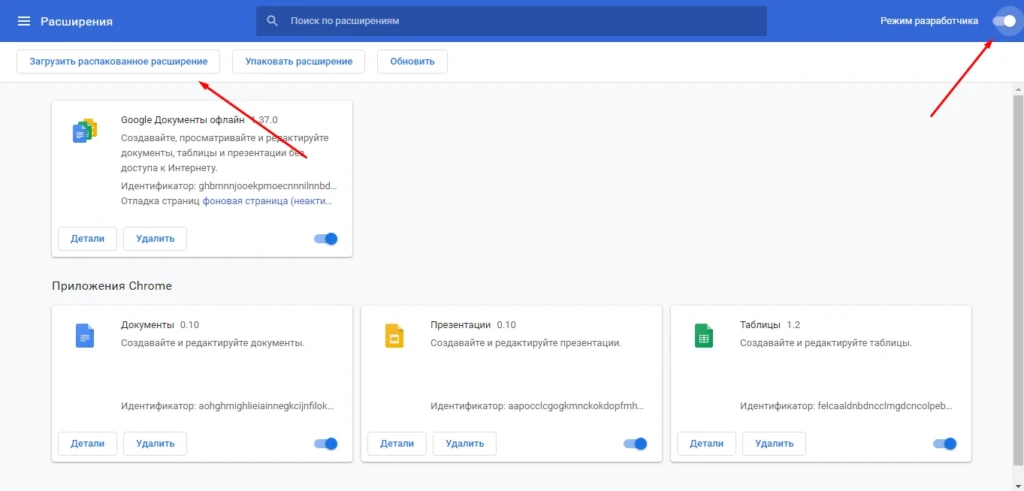Click Идентификатор aapocclcgogkmnckokdopfmh text
This screenshot has height=491, width=1024.
pyautogui.click(x=537, y=406)
